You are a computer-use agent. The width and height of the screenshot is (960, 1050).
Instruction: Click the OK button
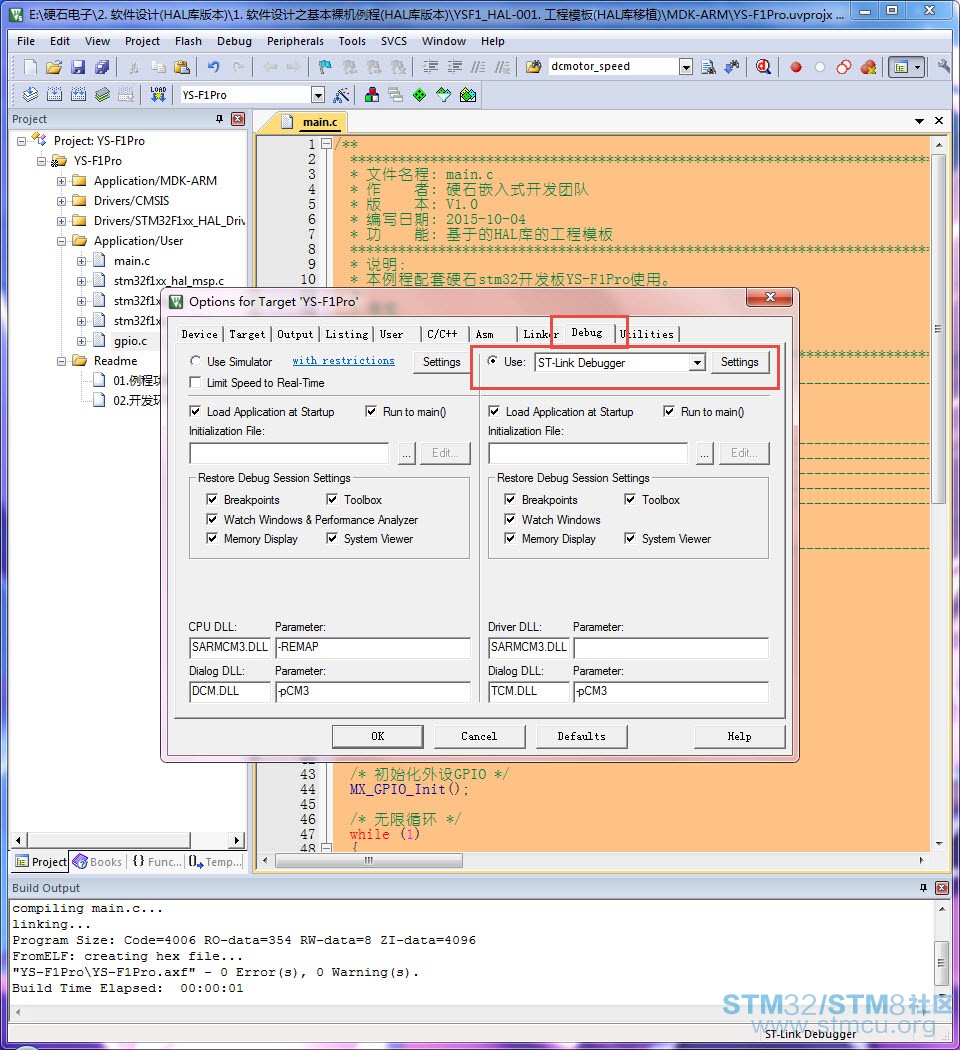pos(378,736)
